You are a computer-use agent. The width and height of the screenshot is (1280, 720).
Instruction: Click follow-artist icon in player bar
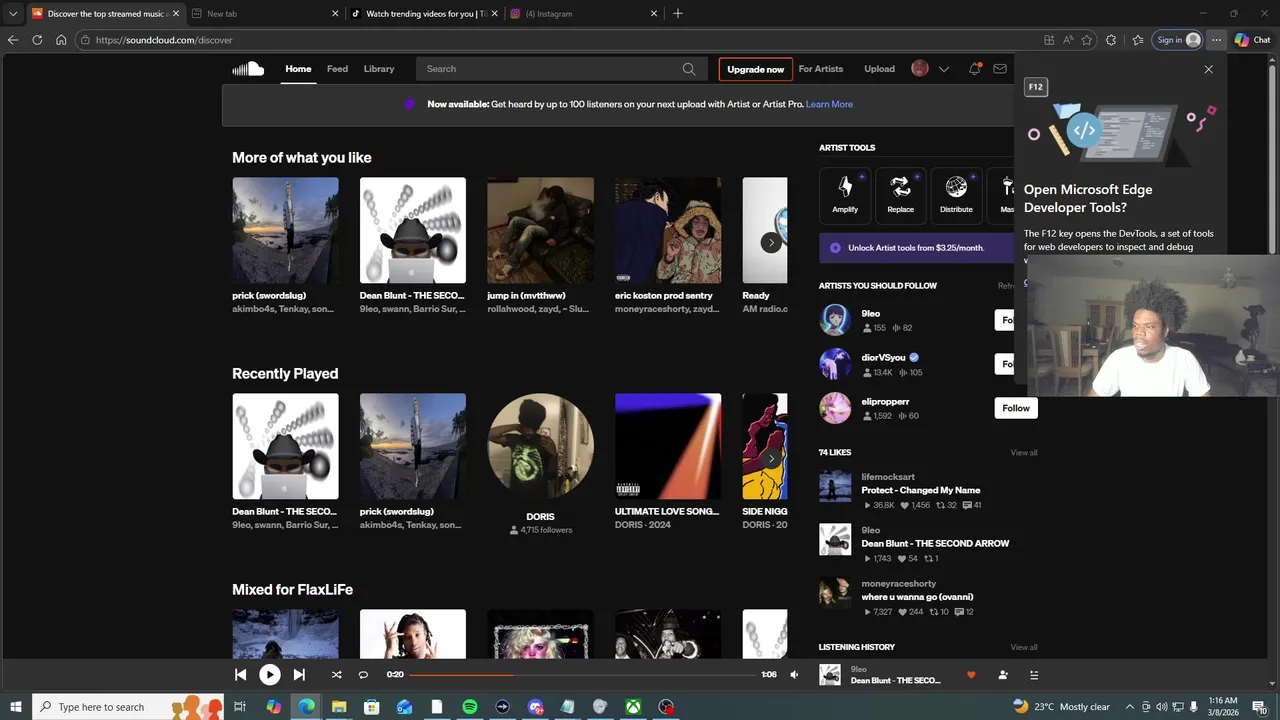(1003, 675)
